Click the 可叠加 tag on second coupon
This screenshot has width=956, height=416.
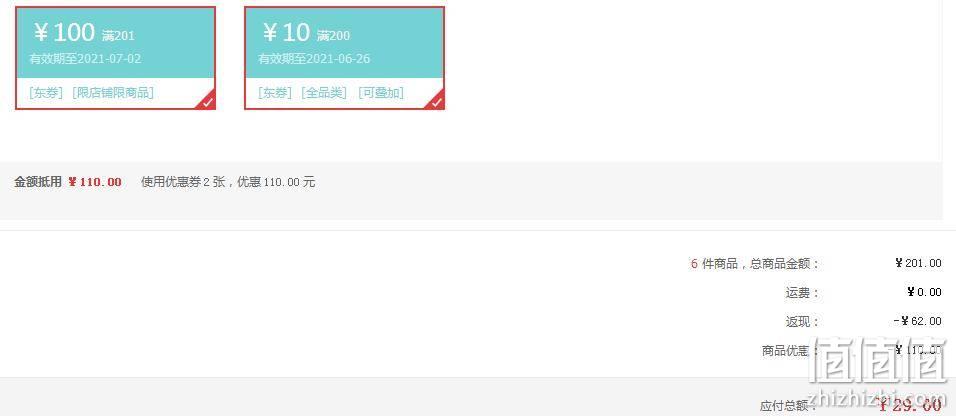pyautogui.click(x=381, y=93)
